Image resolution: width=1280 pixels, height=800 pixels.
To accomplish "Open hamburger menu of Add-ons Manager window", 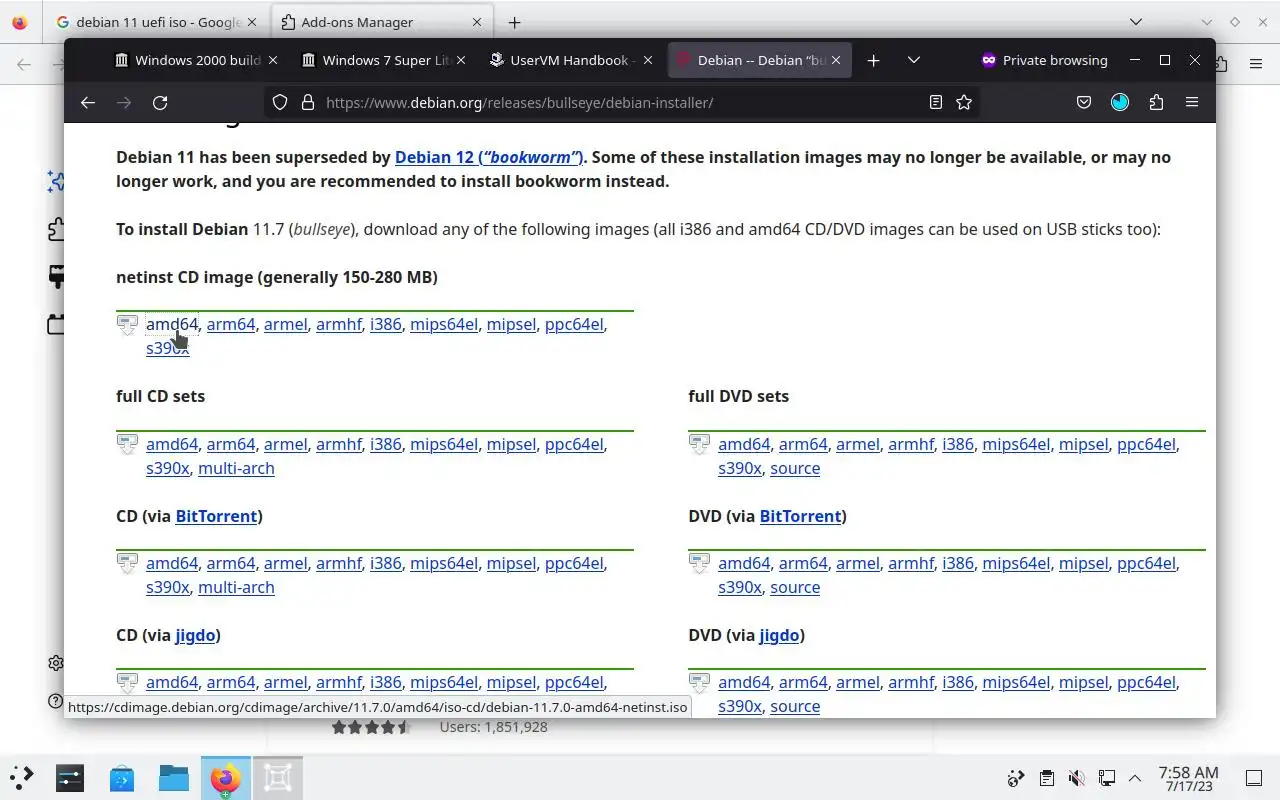I will pyautogui.click(x=1256, y=64).
